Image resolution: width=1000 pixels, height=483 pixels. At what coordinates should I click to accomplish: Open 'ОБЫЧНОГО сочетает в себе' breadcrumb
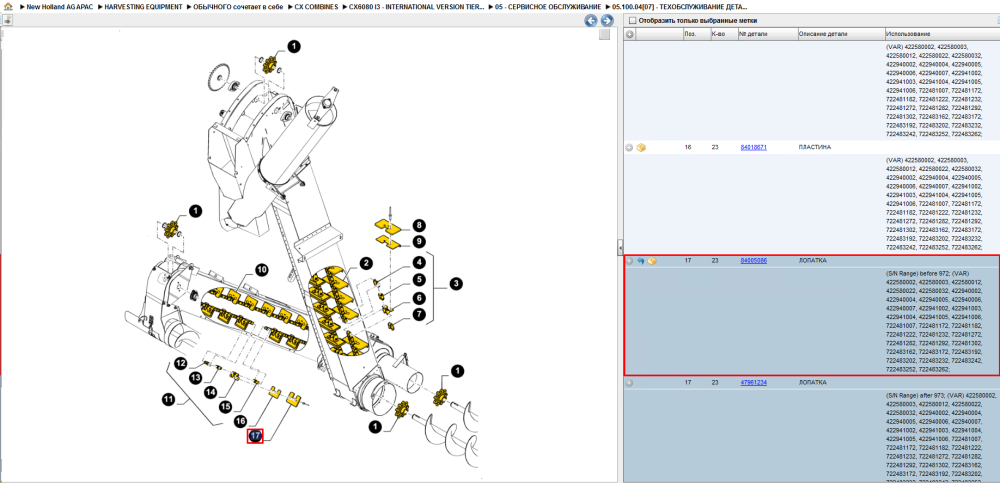point(237,6)
